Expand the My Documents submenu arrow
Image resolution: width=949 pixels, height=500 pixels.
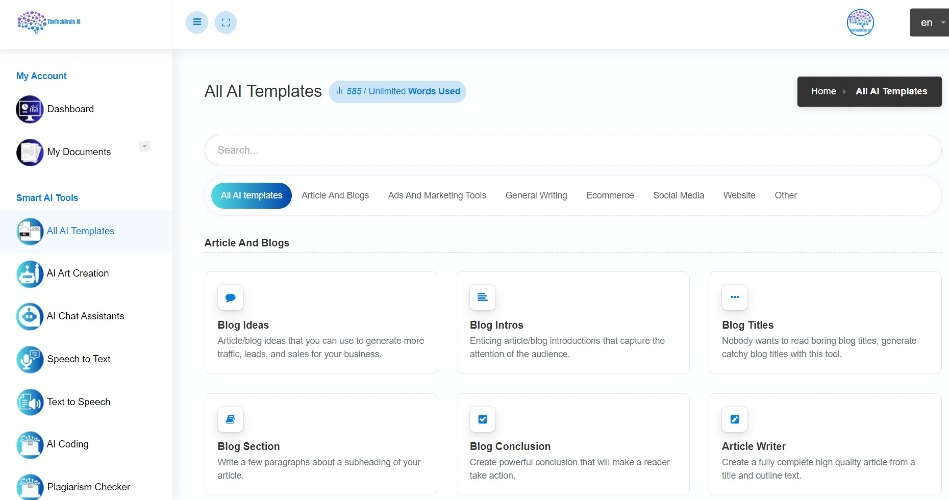pos(145,146)
